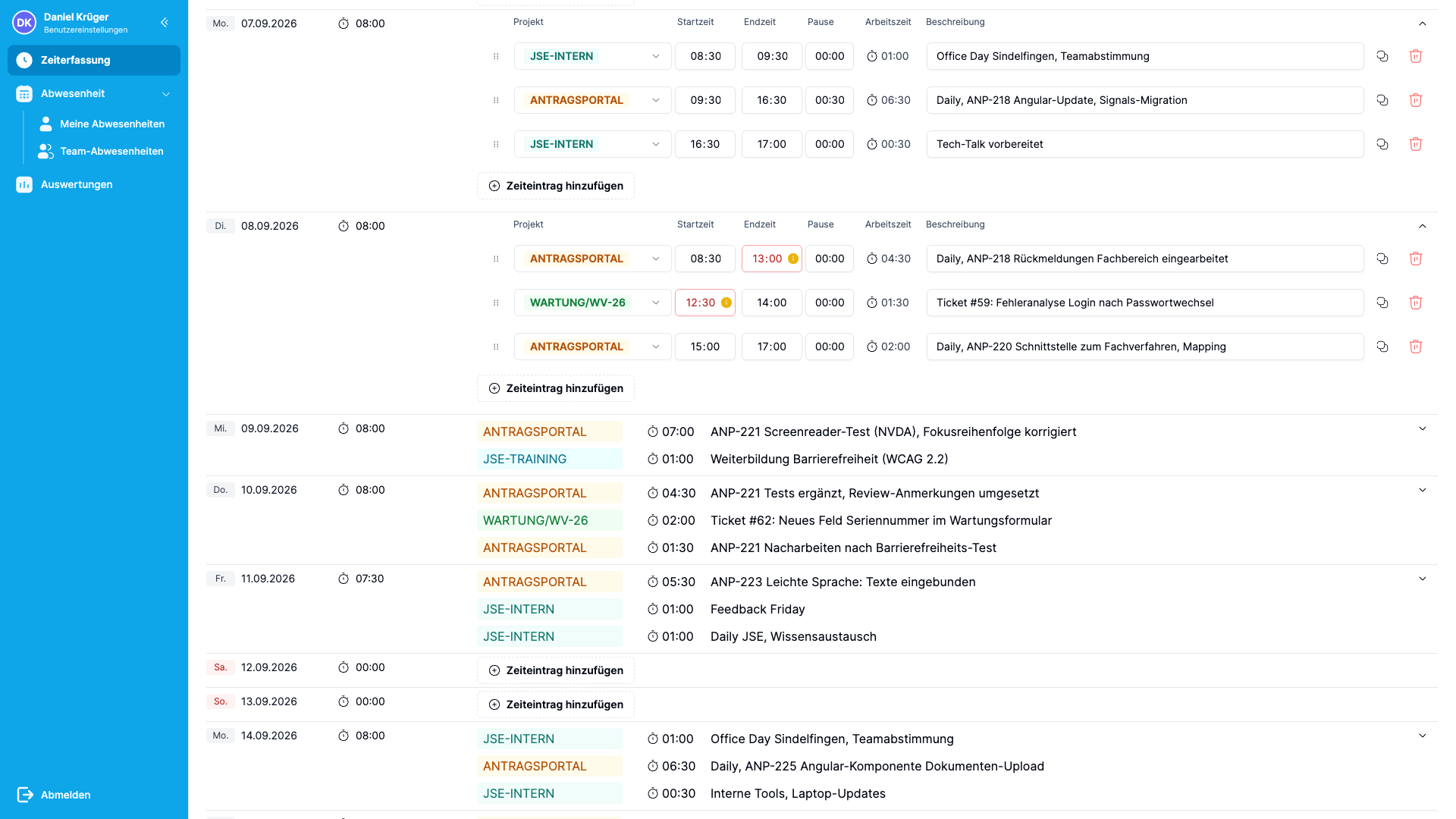
Task: Click Abmelden to log out
Action: coord(55,795)
